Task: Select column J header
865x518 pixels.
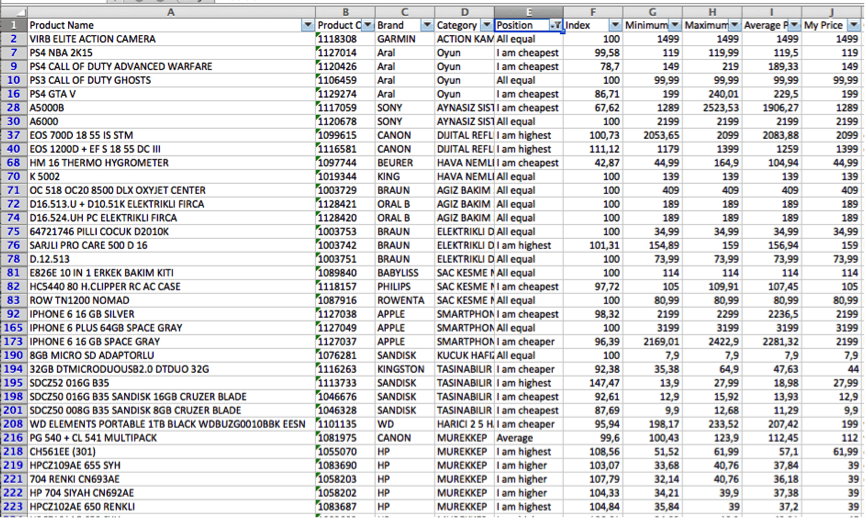Action: coord(832,11)
